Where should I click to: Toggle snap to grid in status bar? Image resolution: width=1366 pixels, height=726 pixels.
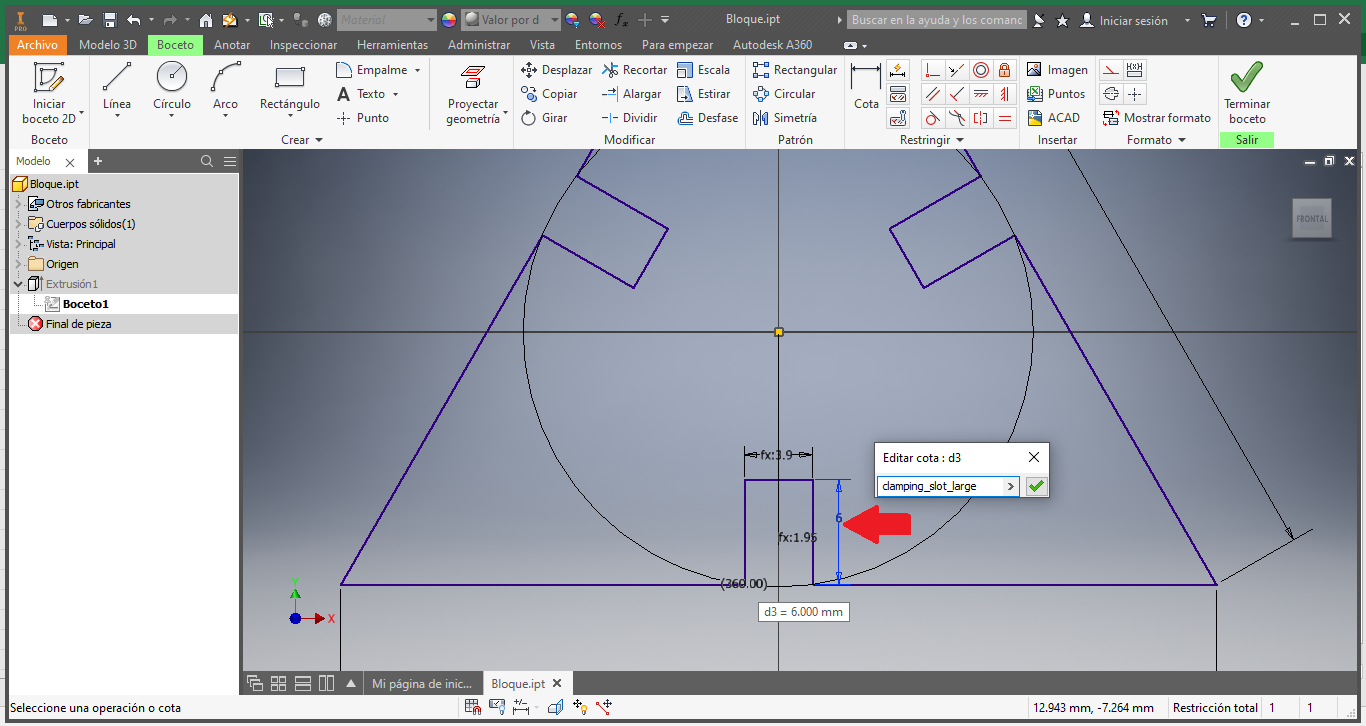pyautogui.click(x=473, y=707)
